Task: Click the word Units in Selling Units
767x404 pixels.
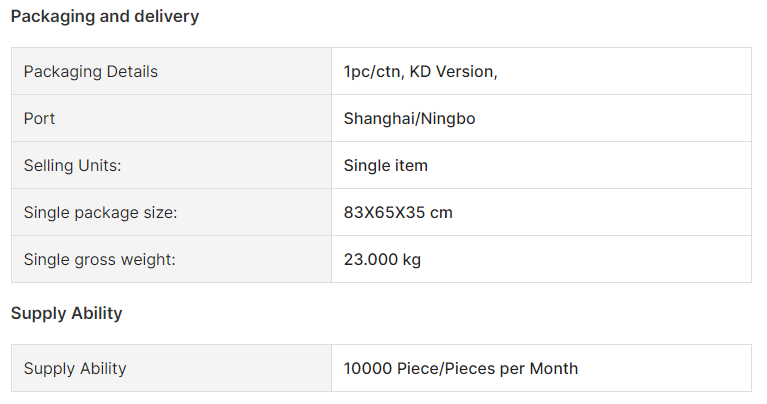Action: (100, 165)
